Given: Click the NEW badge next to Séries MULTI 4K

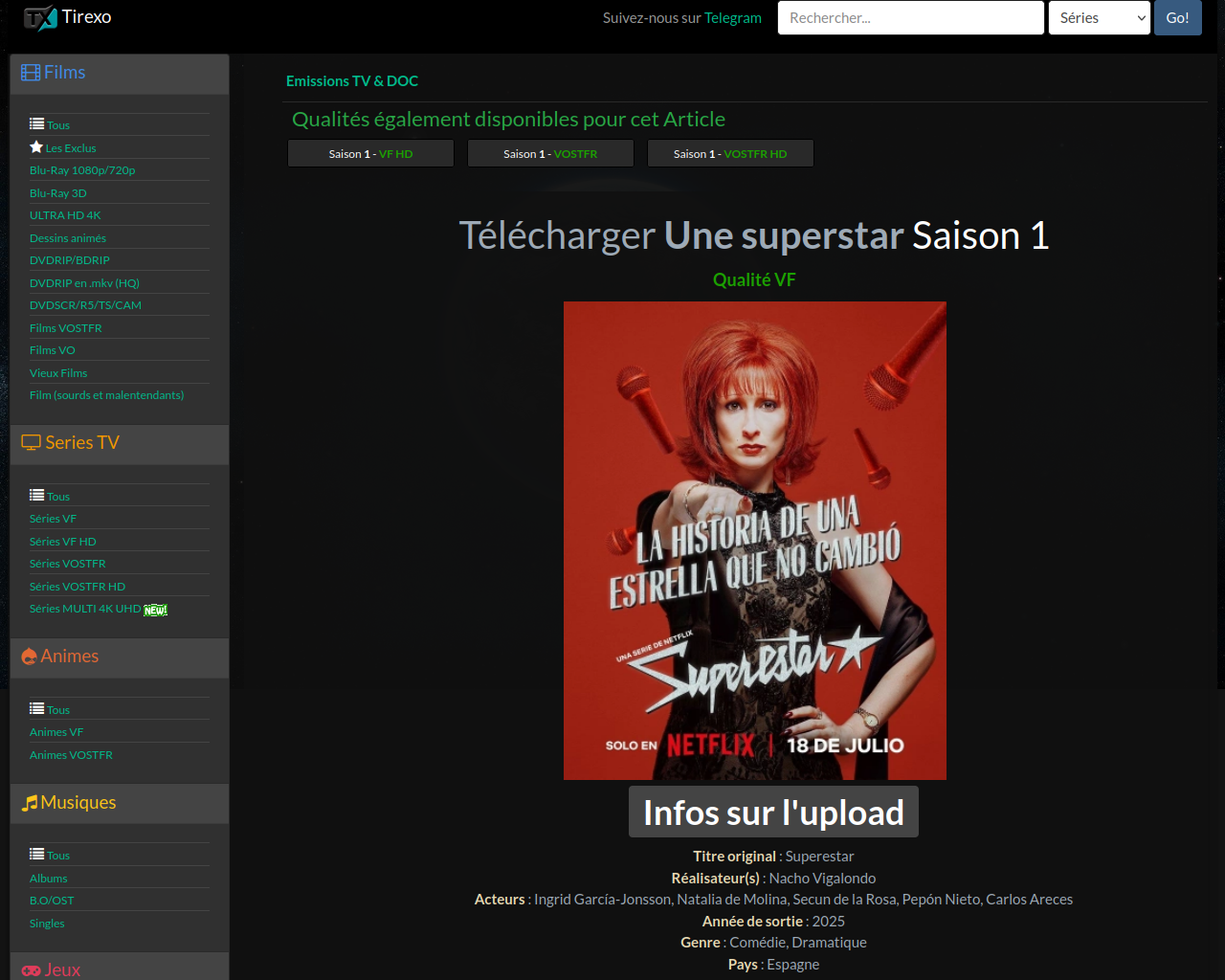Looking at the screenshot, I should click(155, 610).
